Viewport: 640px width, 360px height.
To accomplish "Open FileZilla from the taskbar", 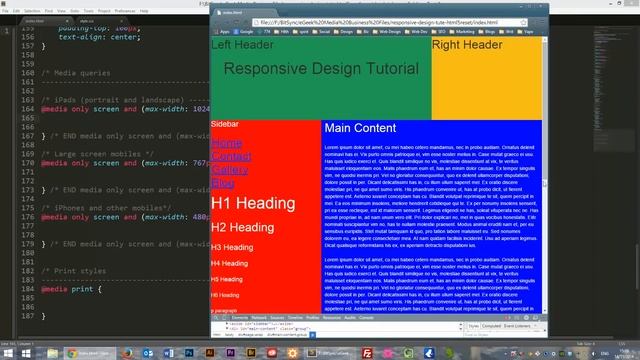I will pyautogui.click(x=367, y=353).
